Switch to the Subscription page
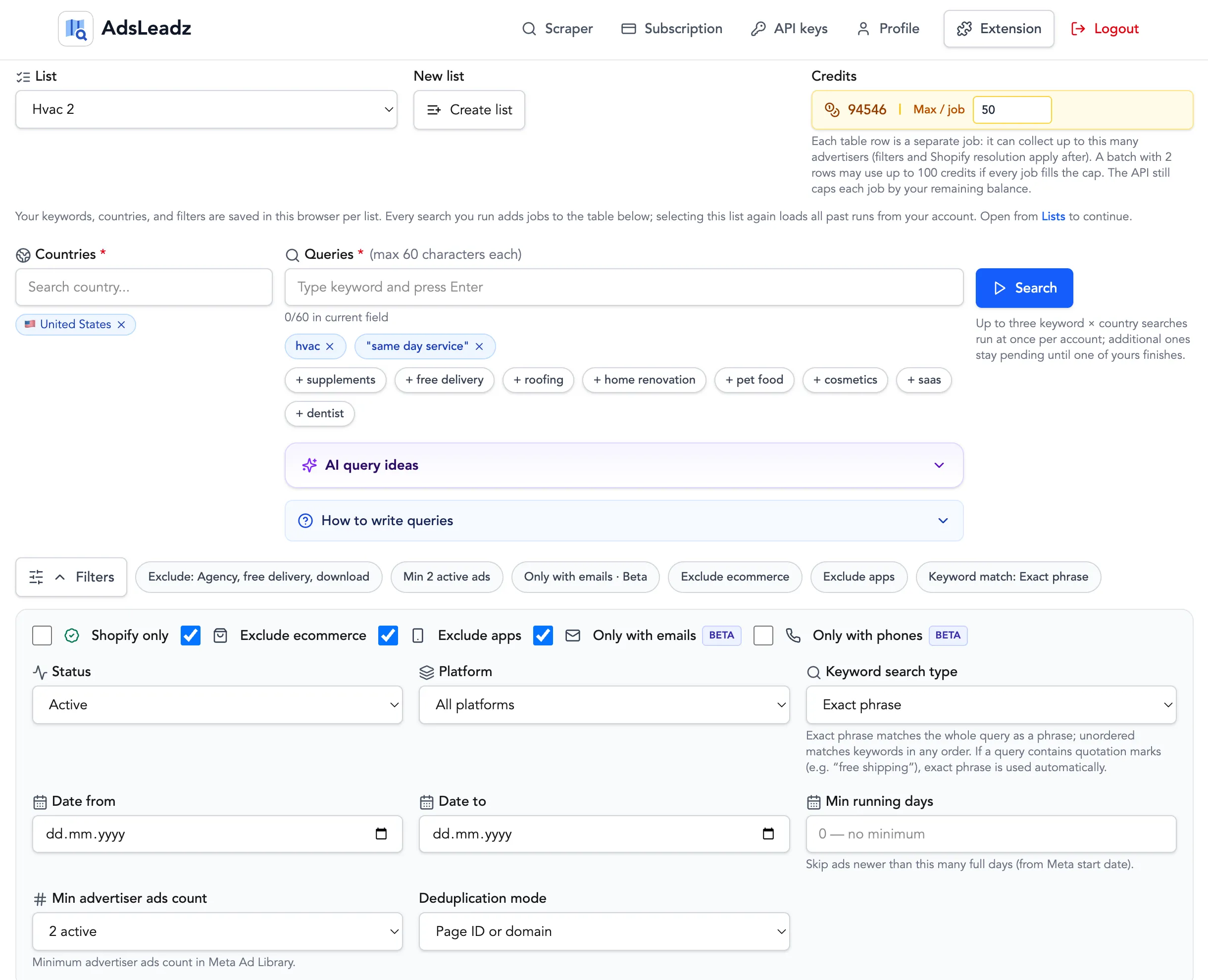The height and width of the screenshot is (980, 1208). point(671,28)
